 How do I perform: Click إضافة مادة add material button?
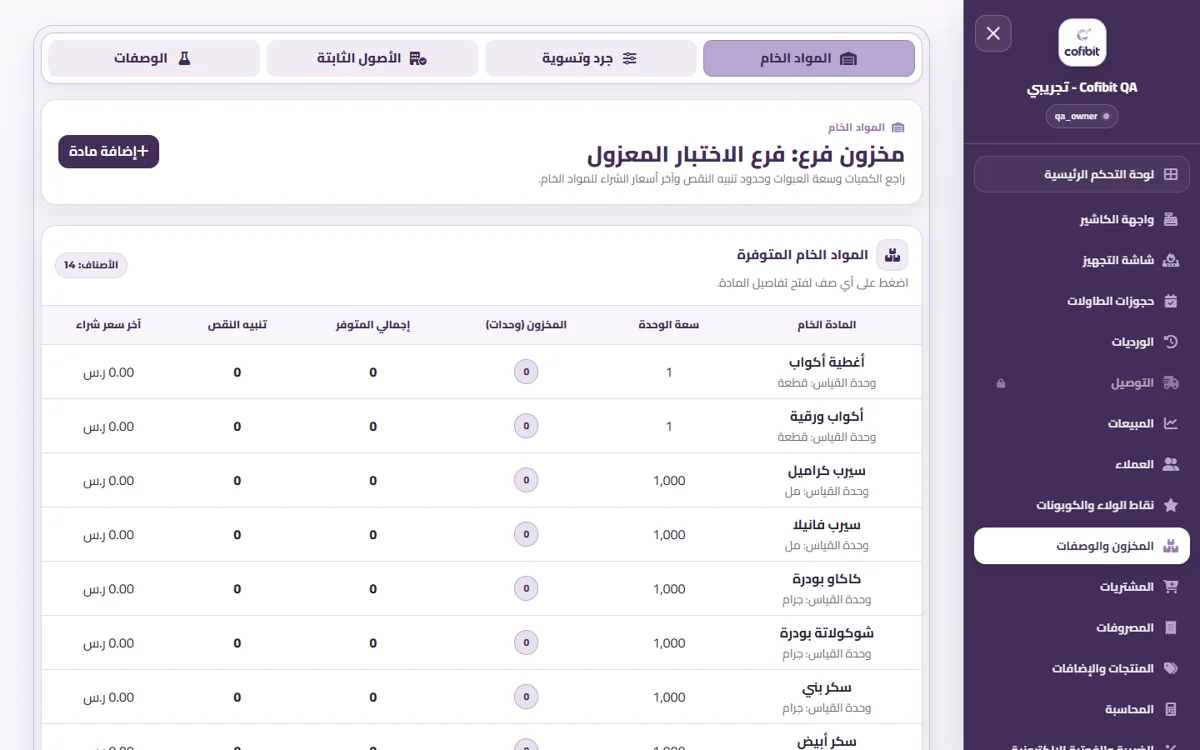tap(109, 151)
